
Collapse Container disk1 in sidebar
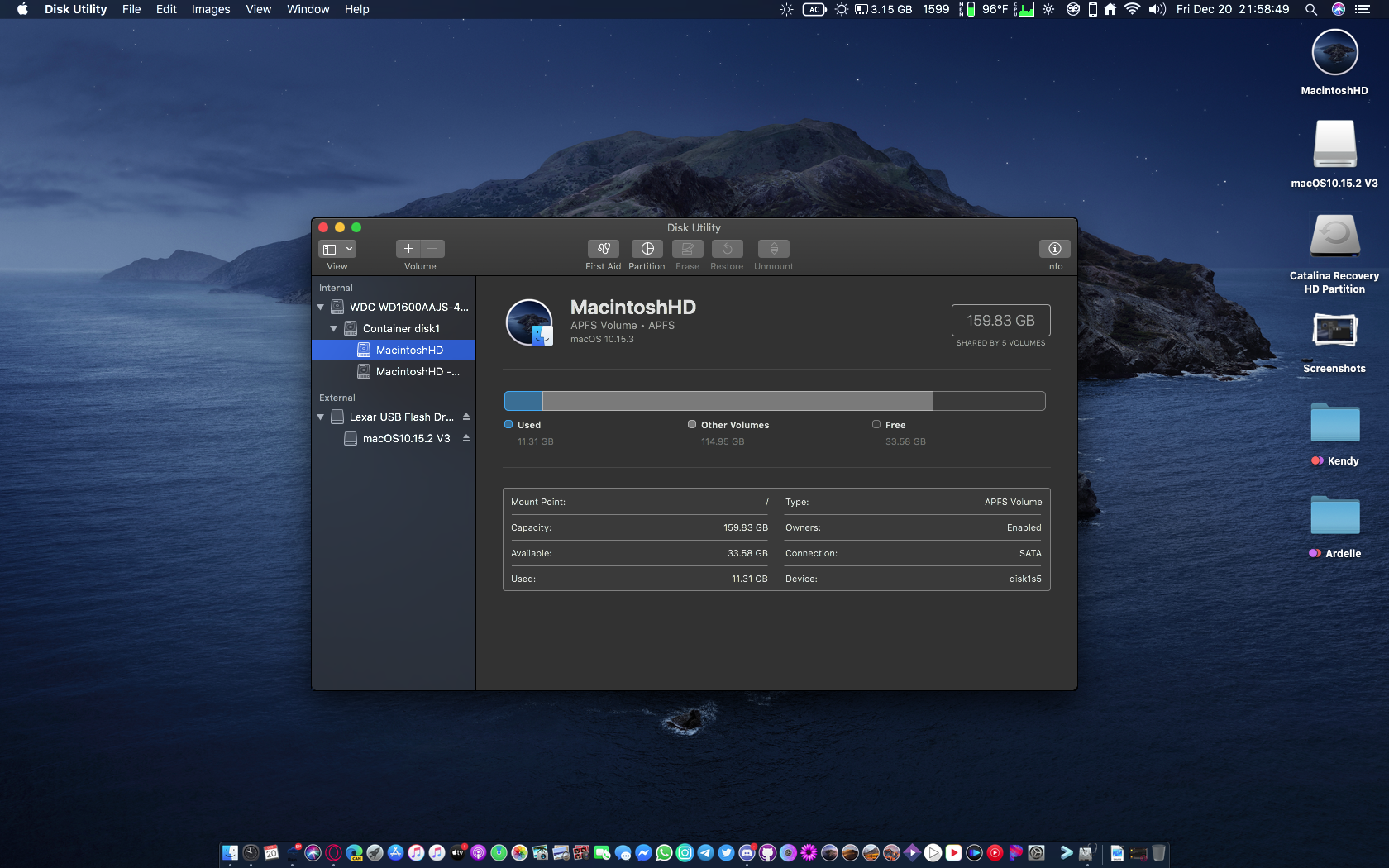(334, 329)
